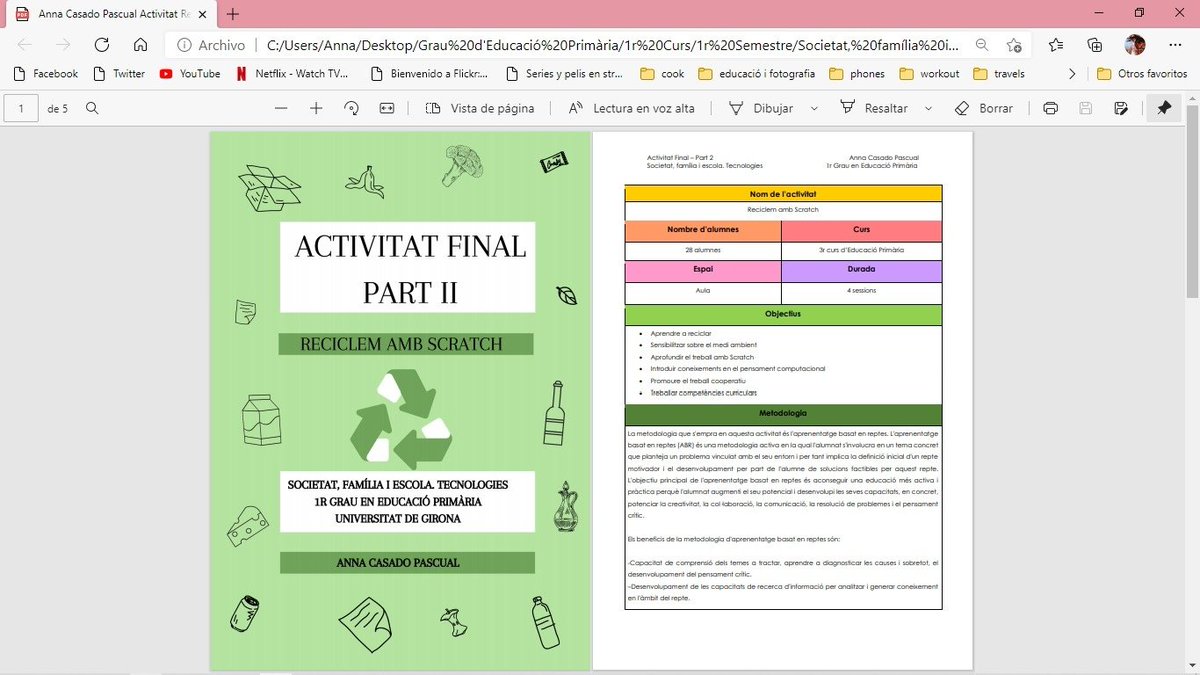
Task: Open the cook favorites folder
Action: (x=662, y=73)
